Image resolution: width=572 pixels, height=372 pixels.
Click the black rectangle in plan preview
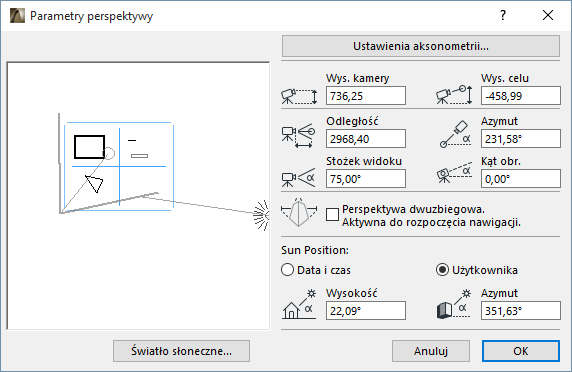click(89, 147)
